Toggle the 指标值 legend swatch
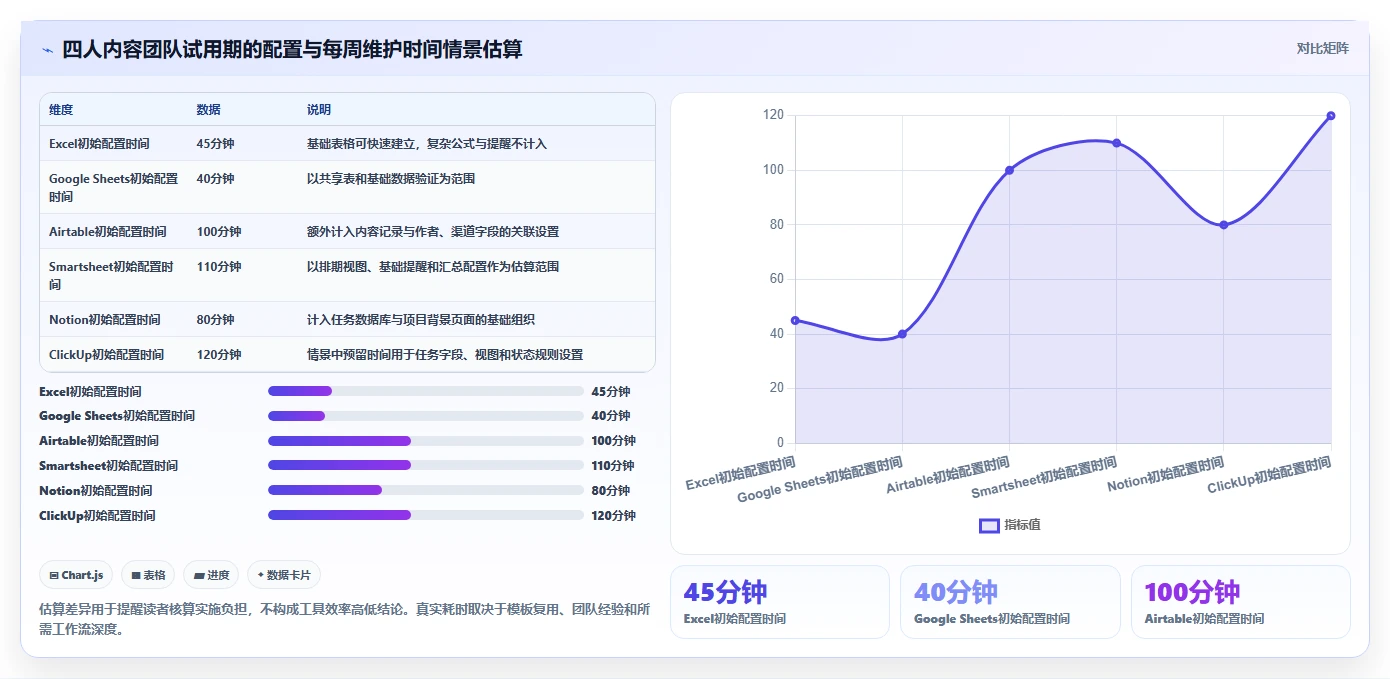Viewport: 1390px width, 679px height. (989, 525)
